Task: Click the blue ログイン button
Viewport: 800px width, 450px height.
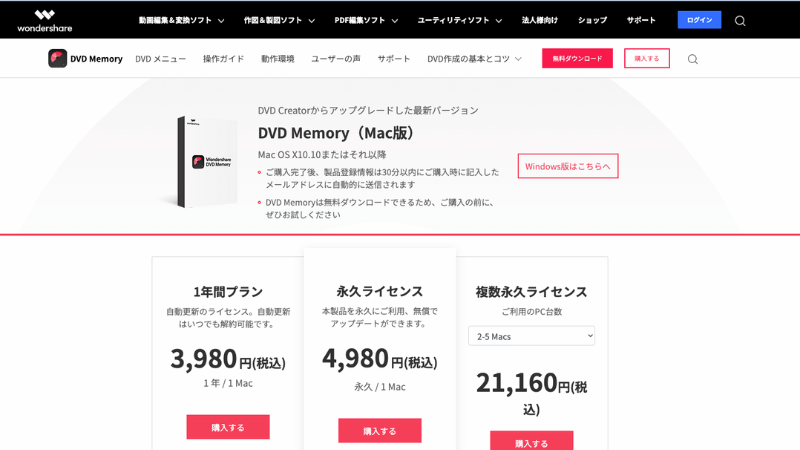Action: tap(699, 20)
